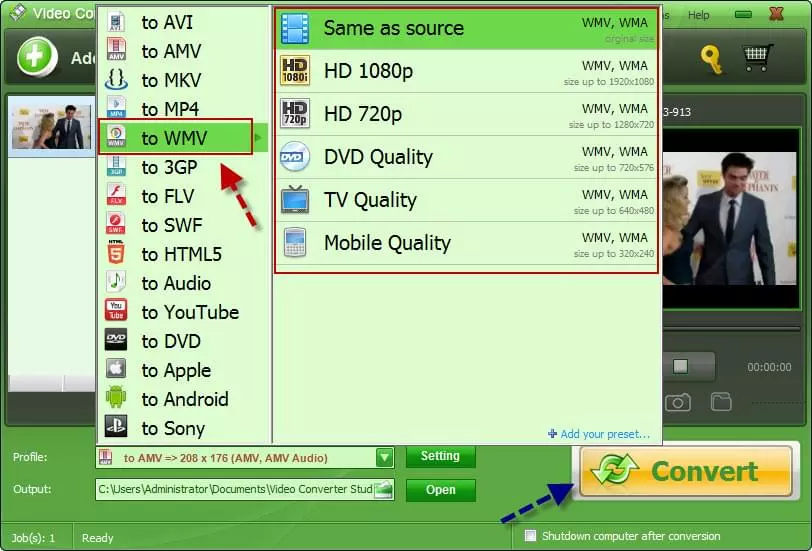Click the Convert button
812x551 pixels.
click(x=685, y=471)
